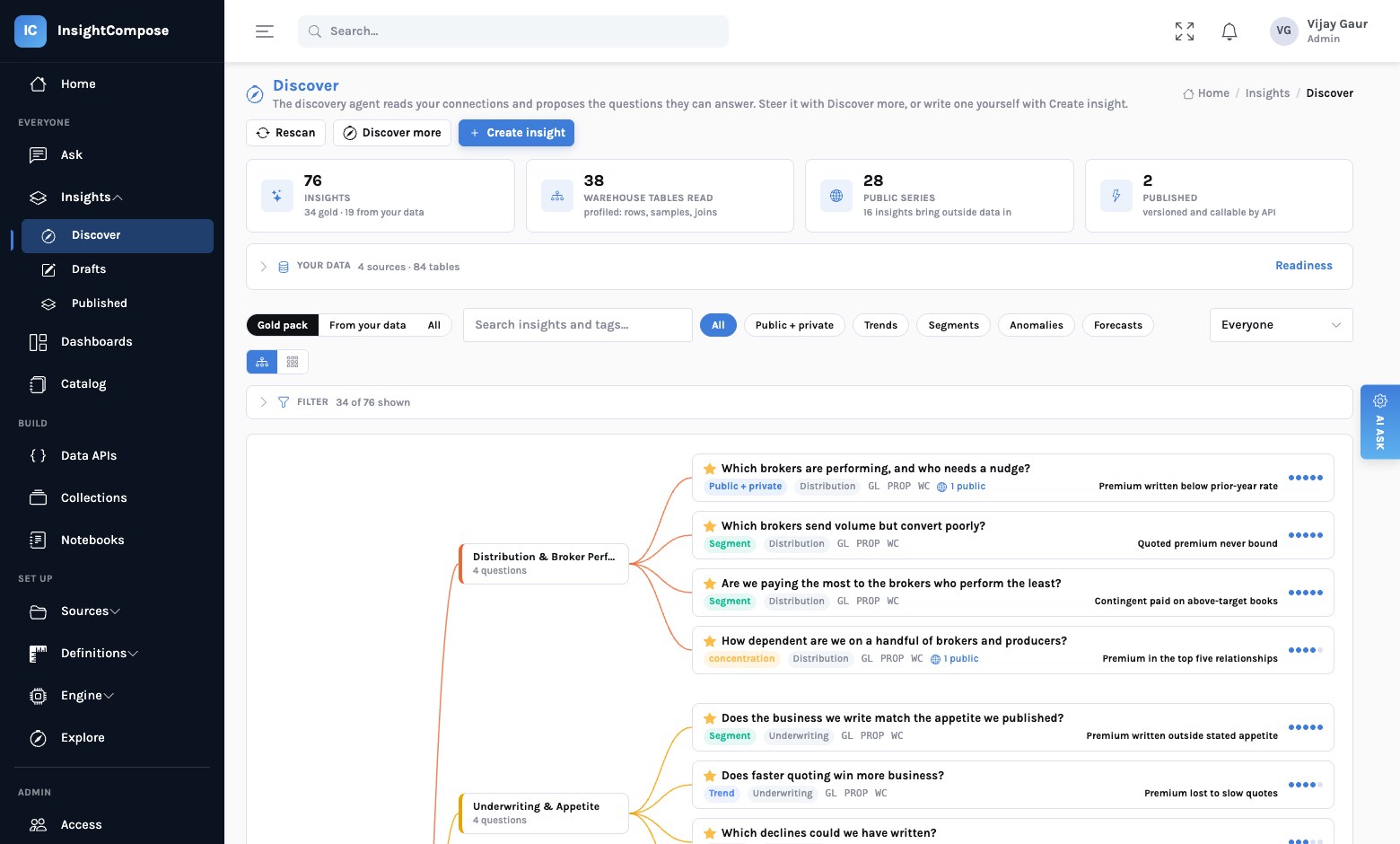Select the Gold pack segment
The height and width of the screenshot is (844, 1400).
(x=283, y=325)
